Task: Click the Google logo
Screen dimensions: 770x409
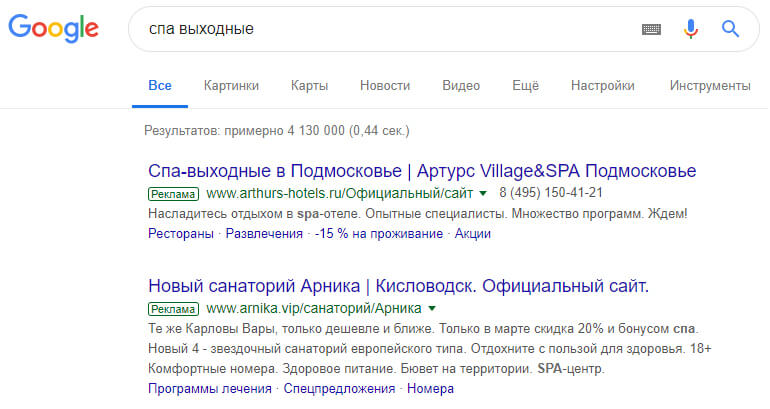Action: (x=54, y=28)
